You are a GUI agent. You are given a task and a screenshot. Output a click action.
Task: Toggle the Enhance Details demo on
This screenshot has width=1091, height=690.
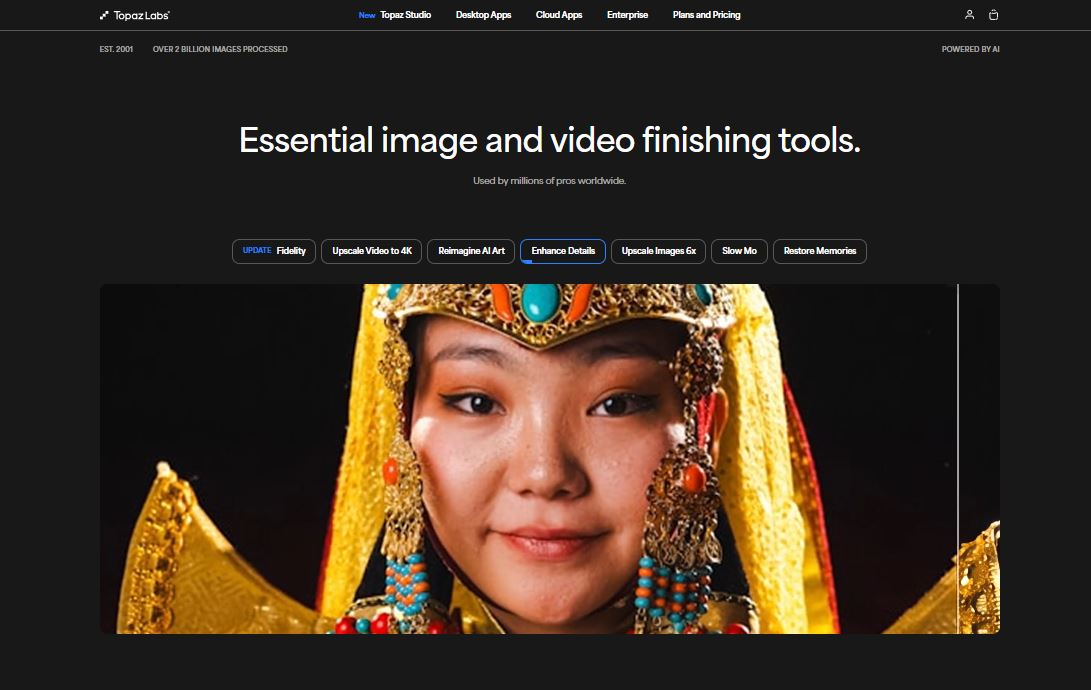[x=563, y=251]
